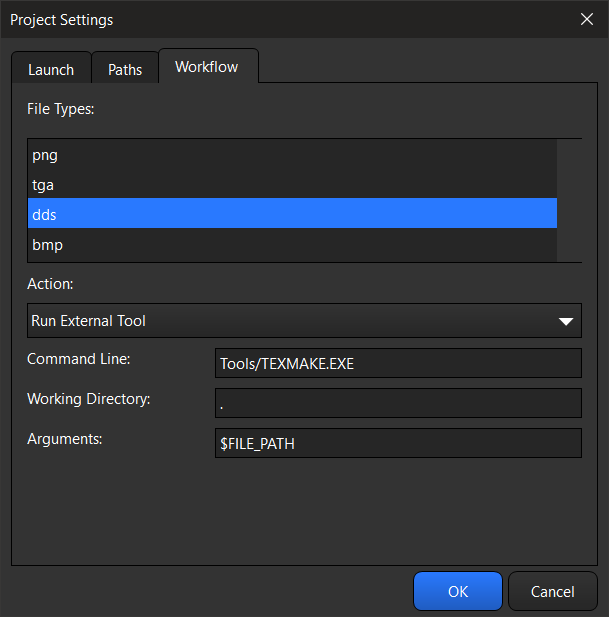Click the "Command Line:" label text
This screenshot has height=617, width=609.
click(79, 359)
